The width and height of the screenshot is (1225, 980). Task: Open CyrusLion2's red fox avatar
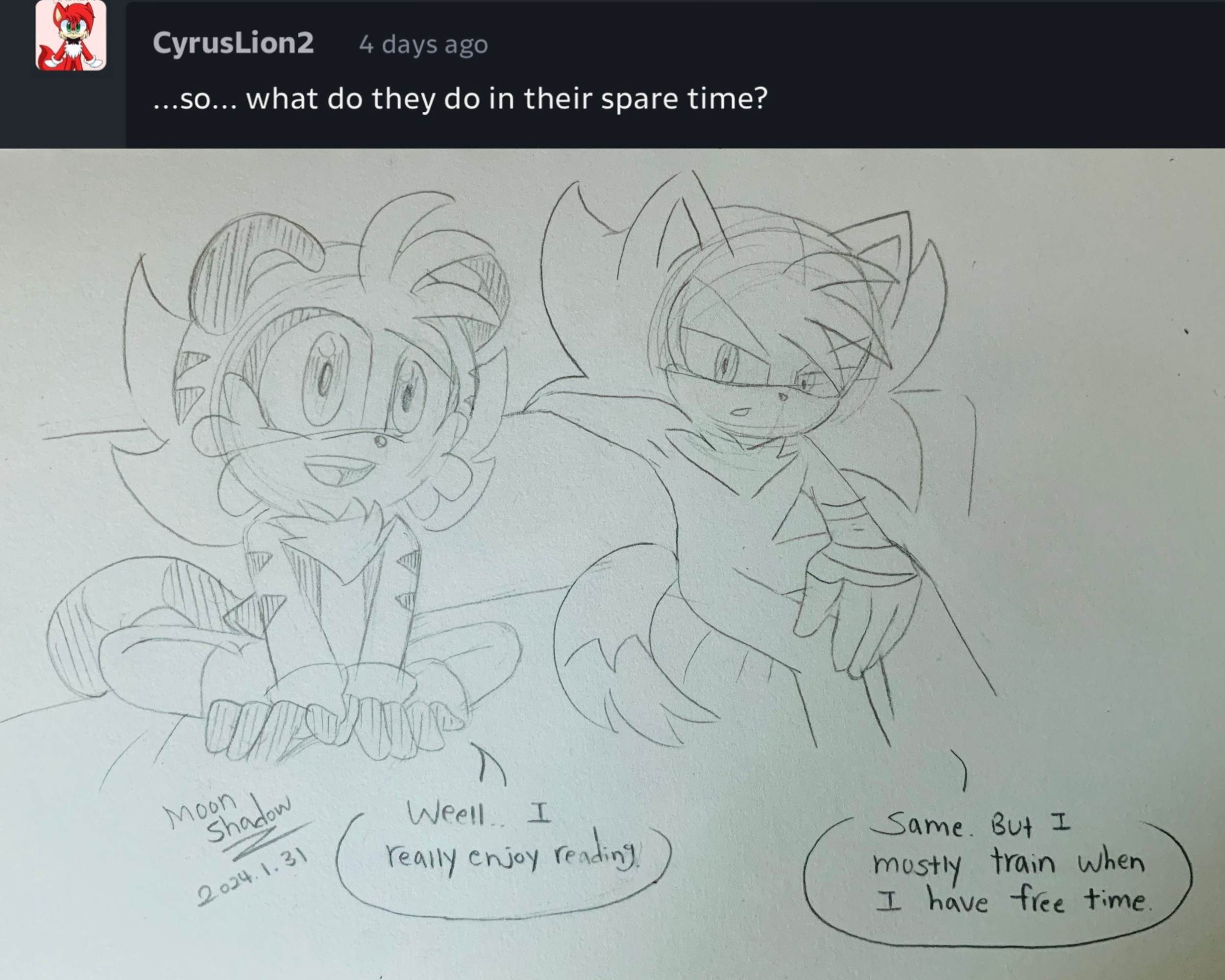tap(71, 35)
